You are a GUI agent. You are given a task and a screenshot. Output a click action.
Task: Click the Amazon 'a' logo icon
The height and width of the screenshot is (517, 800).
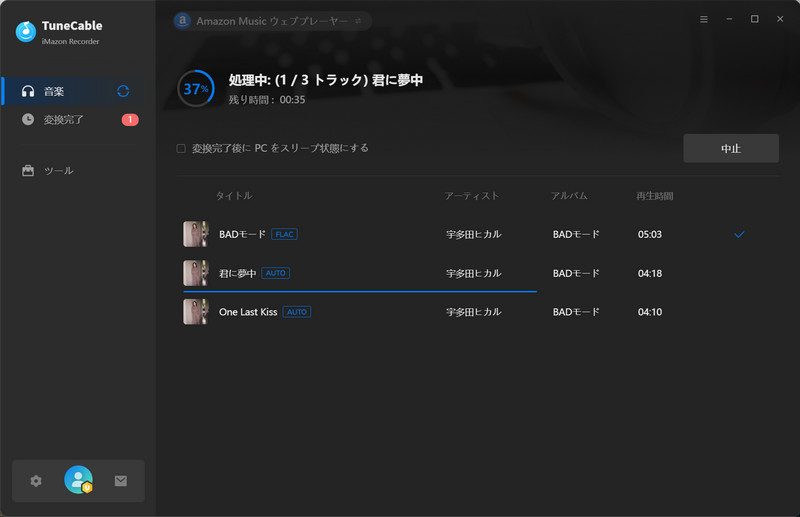click(x=183, y=21)
